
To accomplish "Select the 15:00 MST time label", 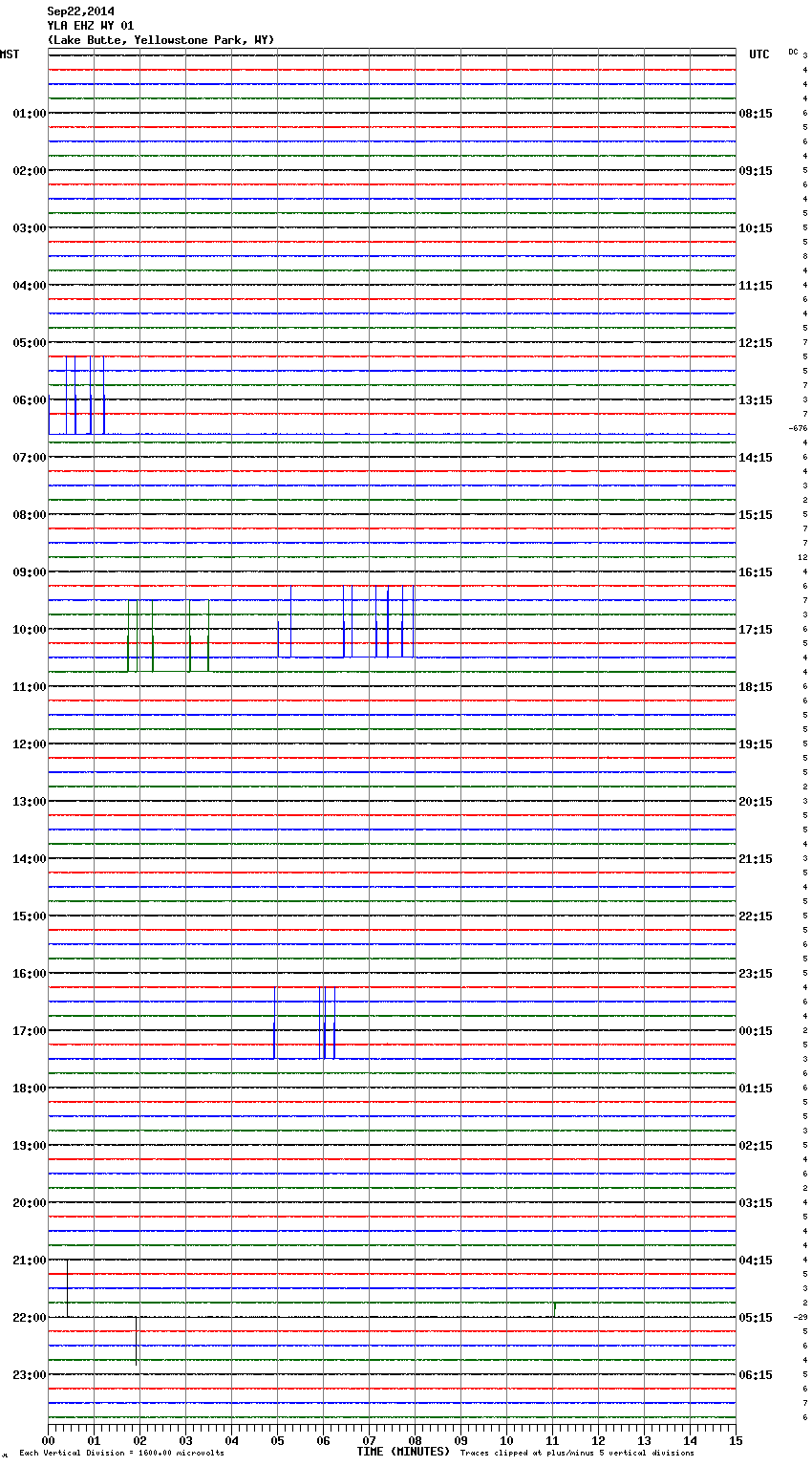I will click(x=30, y=916).
